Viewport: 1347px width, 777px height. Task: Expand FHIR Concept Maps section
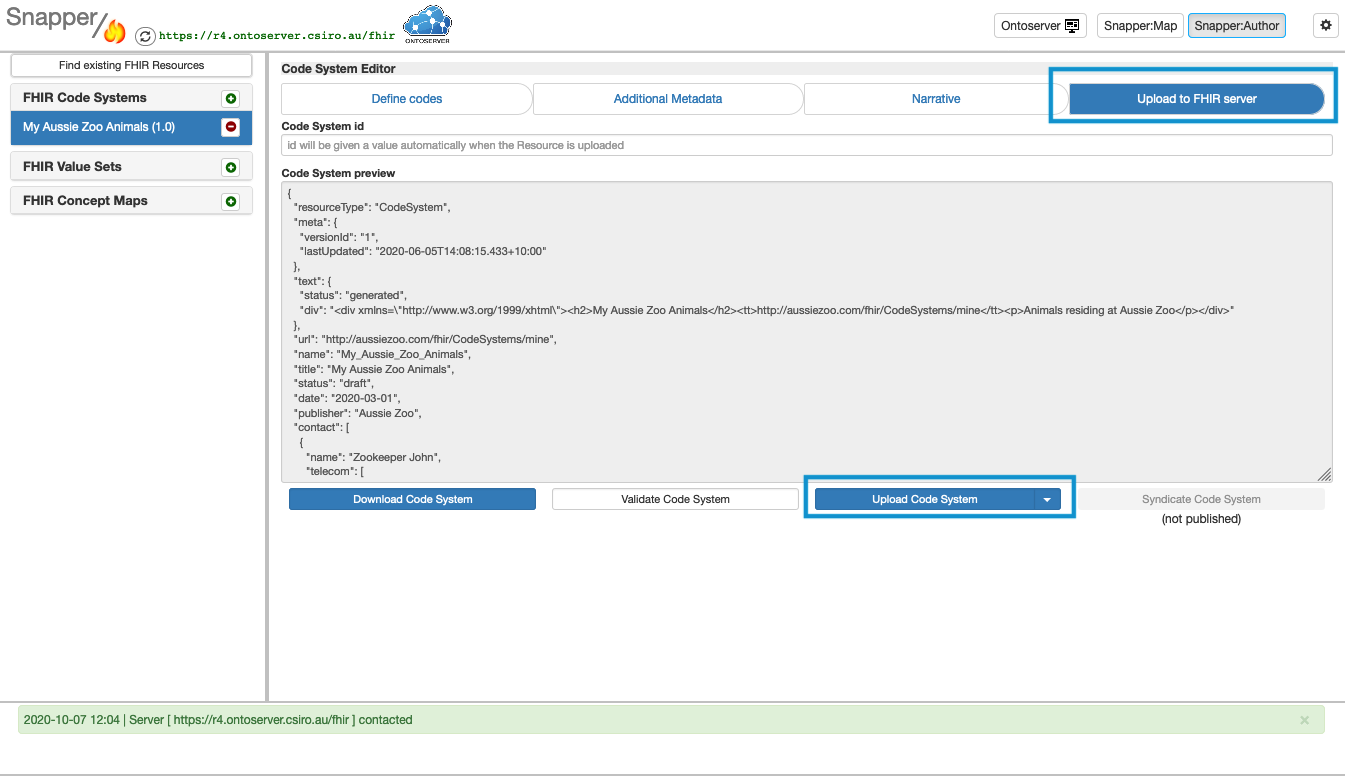85,201
